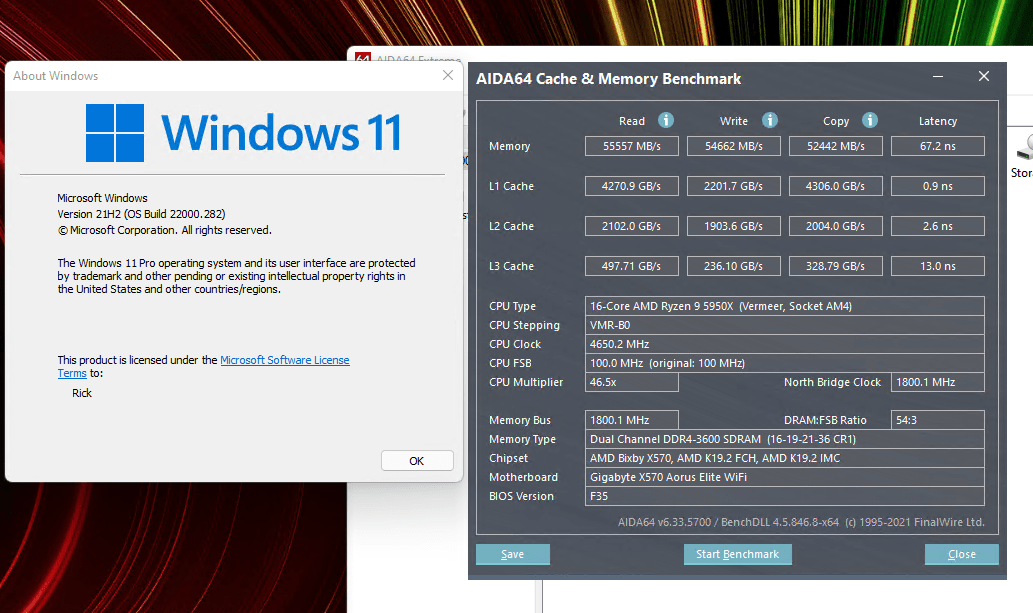The image size is (1033, 613).
Task: Save the benchmark results
Action: (513, 554)
